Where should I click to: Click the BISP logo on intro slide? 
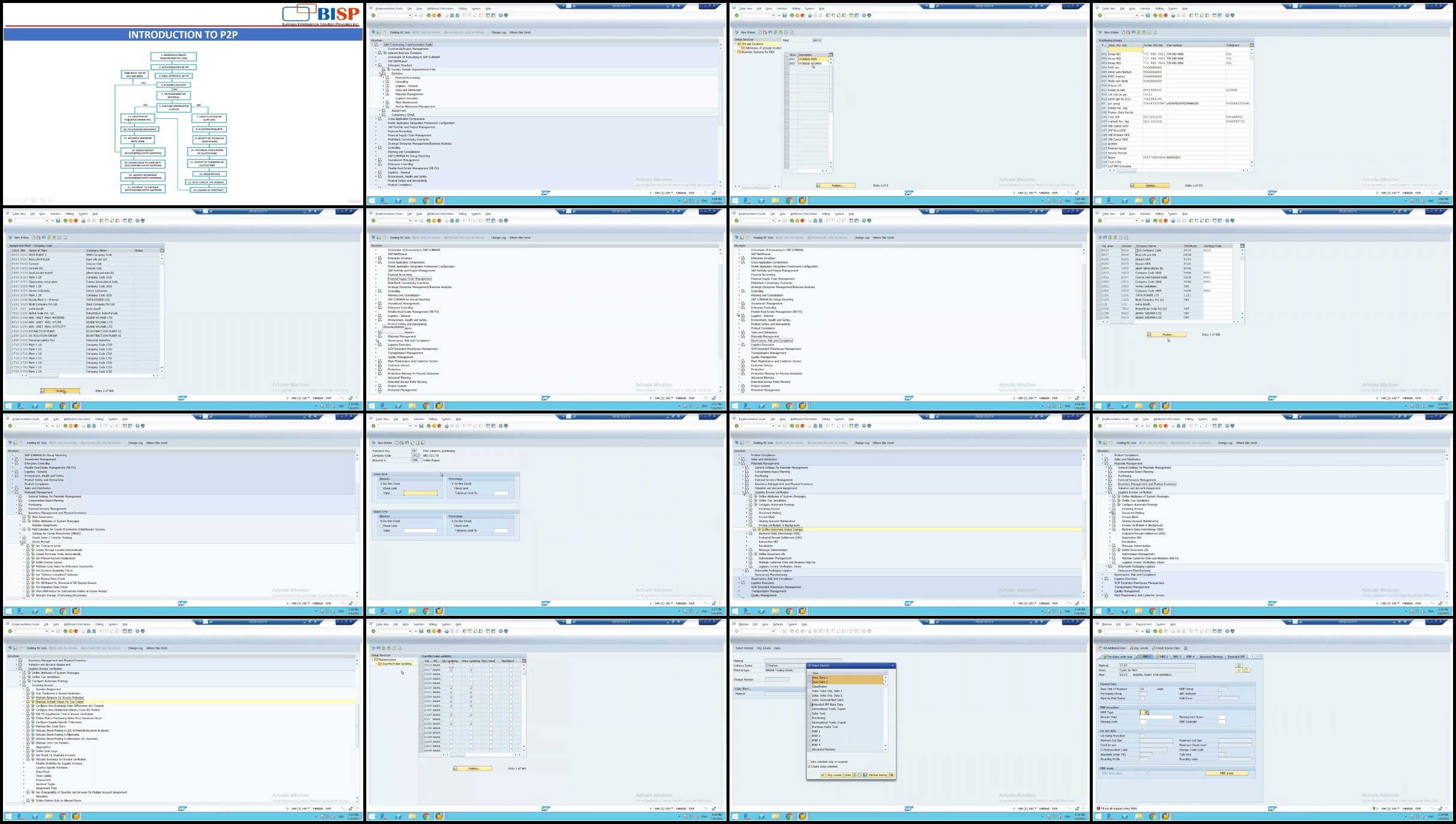click(321, 14)
